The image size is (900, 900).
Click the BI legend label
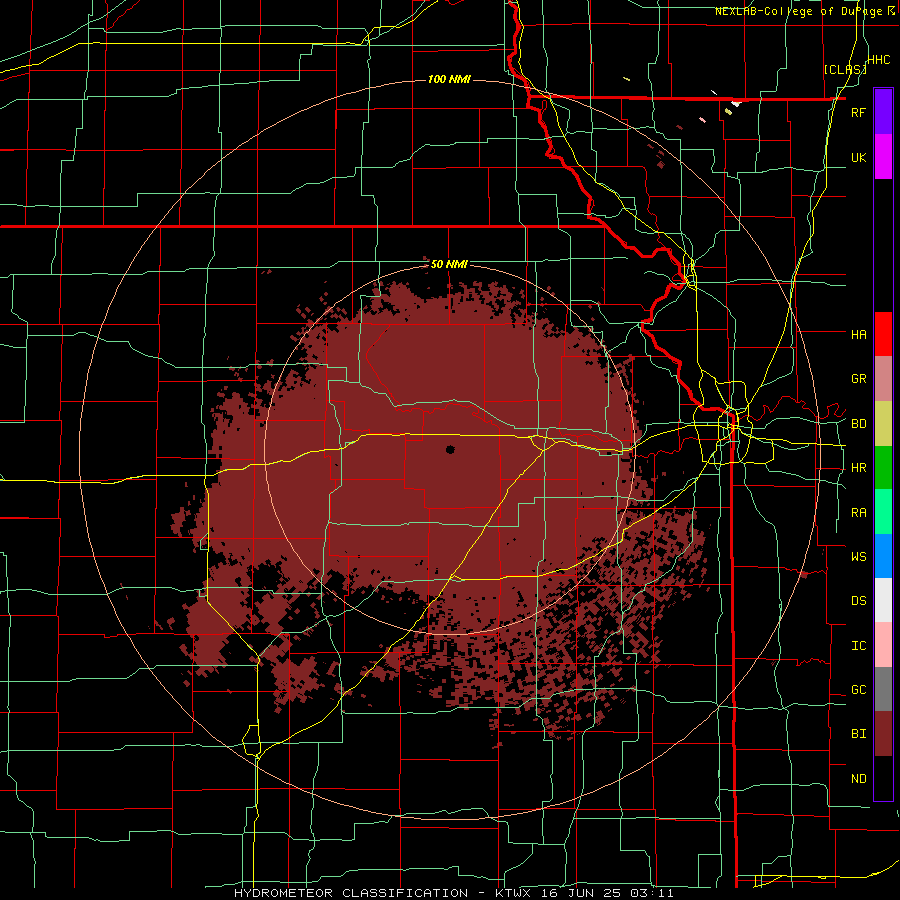858,734
